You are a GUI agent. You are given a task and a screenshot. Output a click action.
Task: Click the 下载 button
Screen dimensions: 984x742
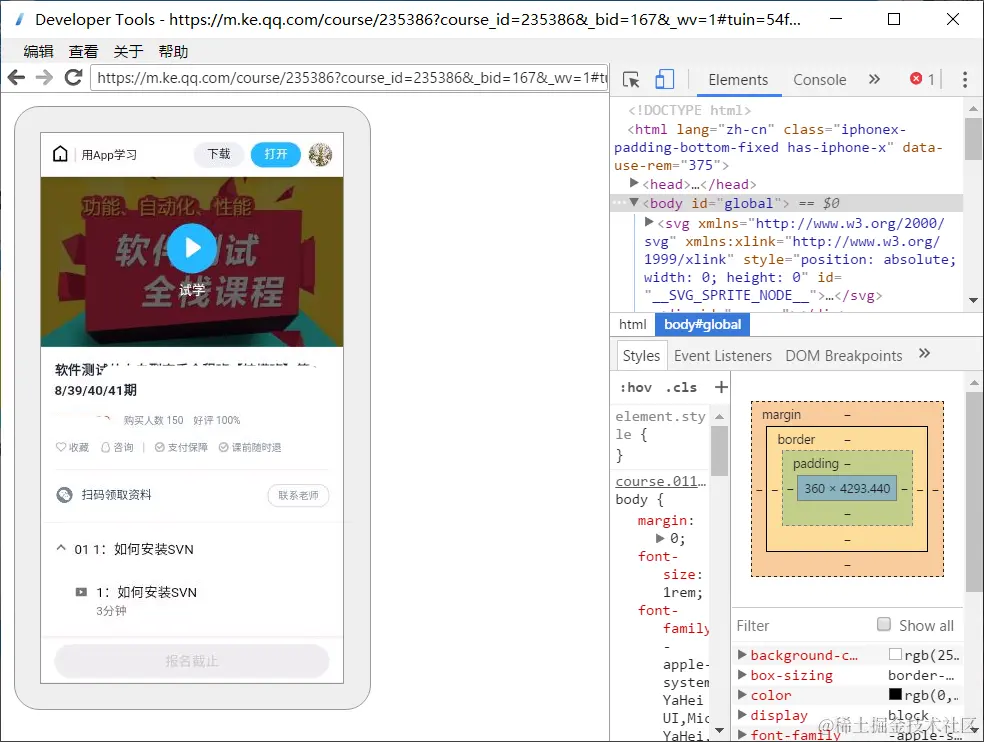(x=219, y=154)
